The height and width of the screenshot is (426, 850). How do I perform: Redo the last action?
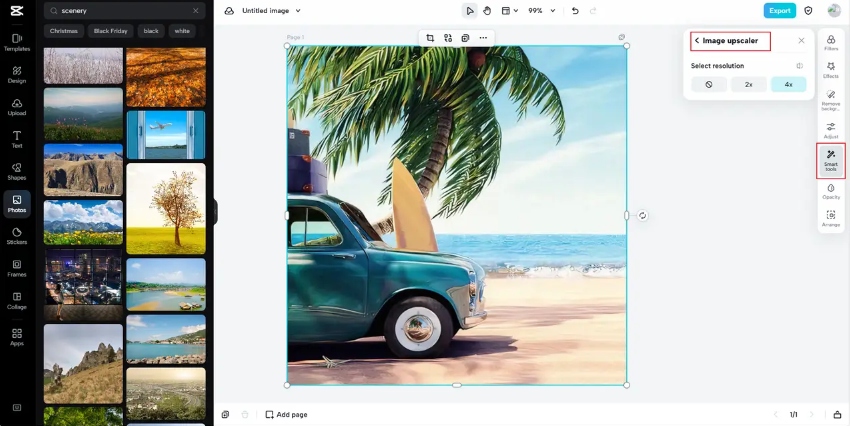pos(593,11)
